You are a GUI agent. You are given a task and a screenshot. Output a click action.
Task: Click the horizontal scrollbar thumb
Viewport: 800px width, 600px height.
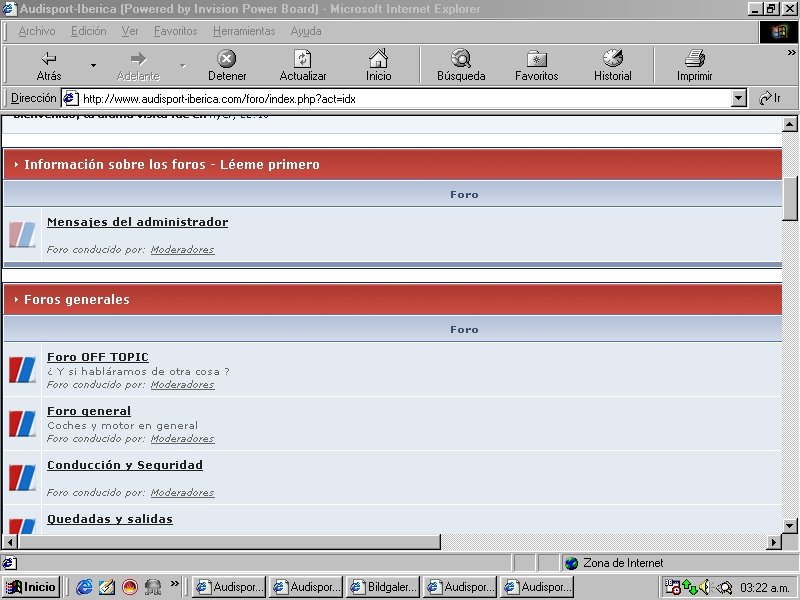[x=229, y=542]
